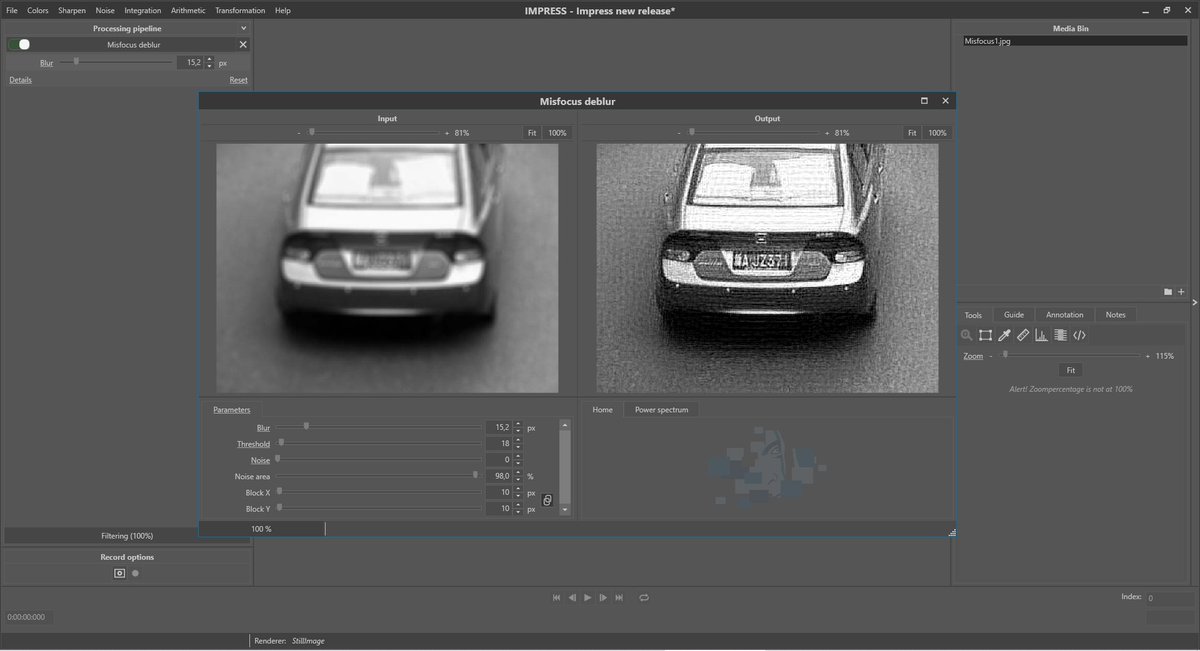This screenshot has width=1200, height=651.
Task: Open the Arithmetic menu
Action: 188,10
